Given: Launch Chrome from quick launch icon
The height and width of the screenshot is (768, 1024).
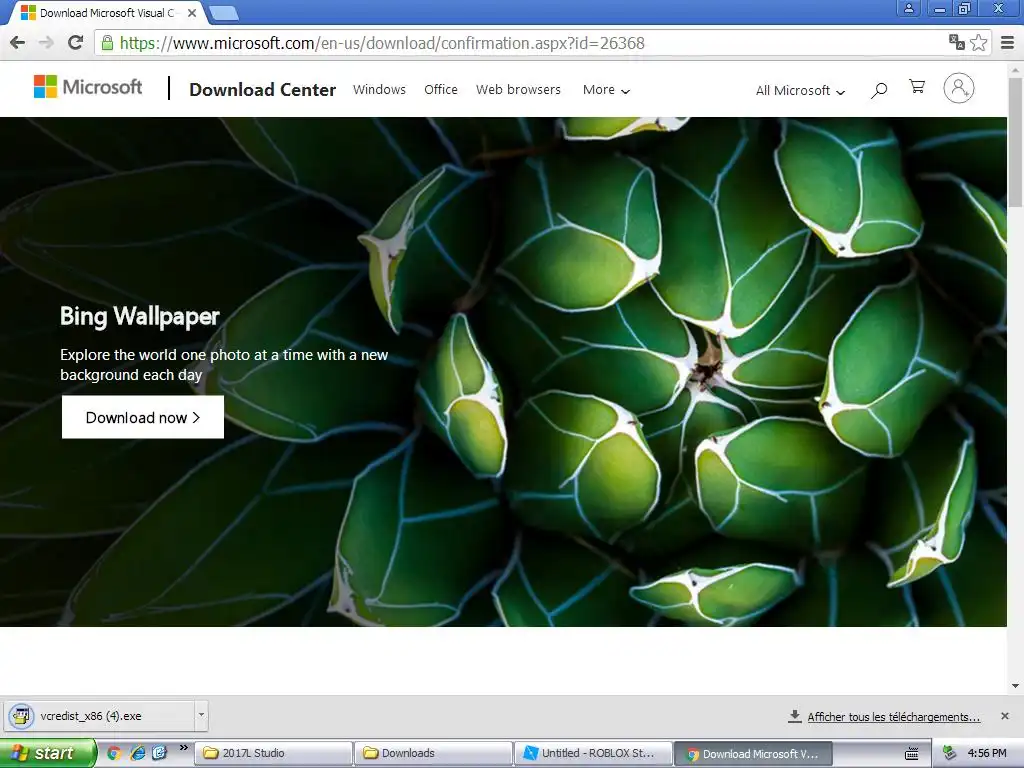Looking at the screenshot, I should (x=114, y=753).
